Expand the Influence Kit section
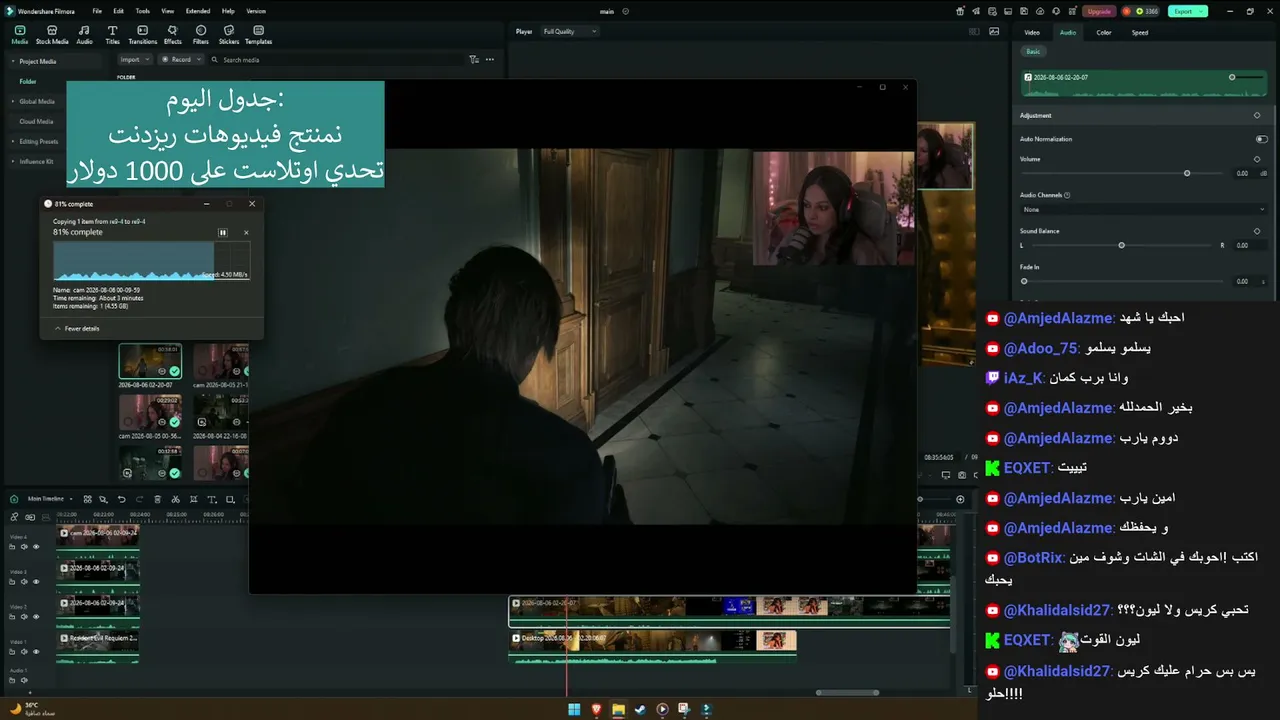Image resolution: width=1280 pixels, height=720 pixels. [x=12, y=161]
